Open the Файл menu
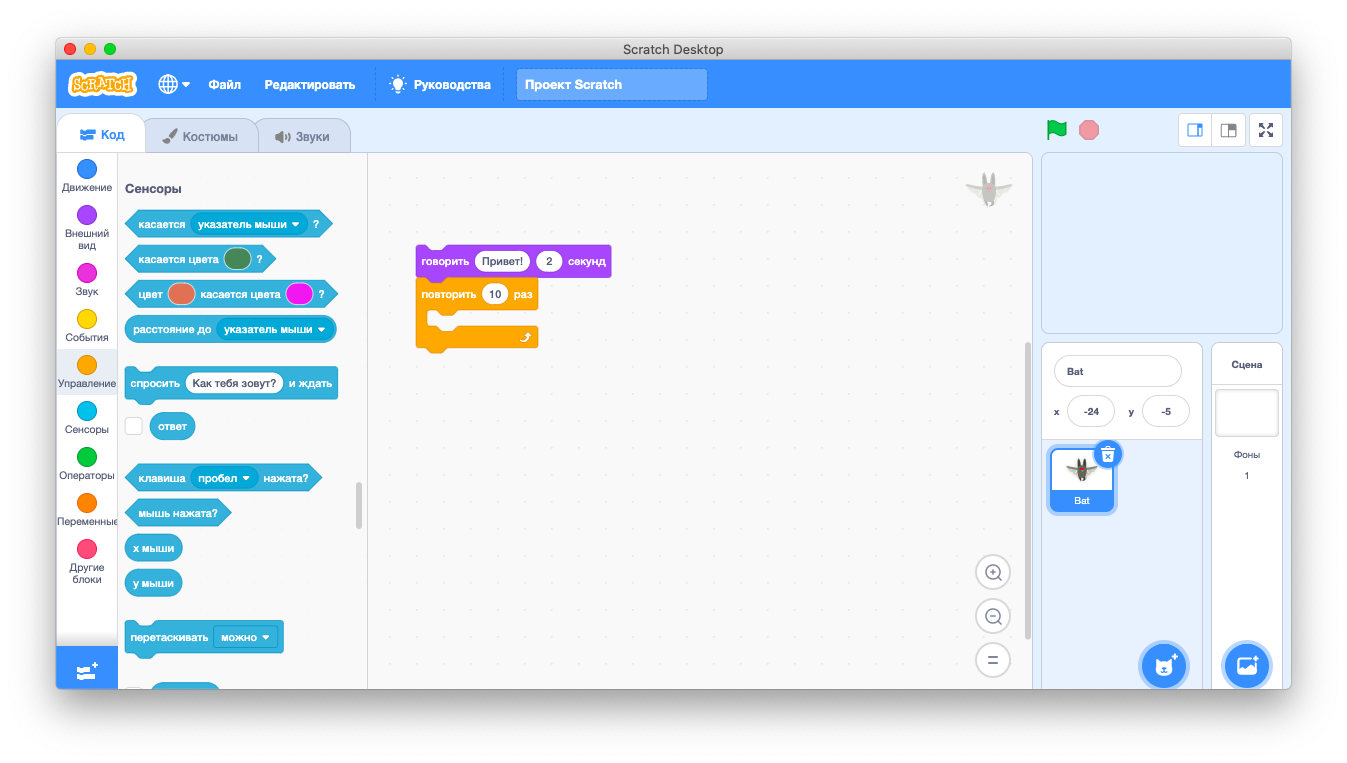Screen dimensions: 1347x763 point(225,85)
